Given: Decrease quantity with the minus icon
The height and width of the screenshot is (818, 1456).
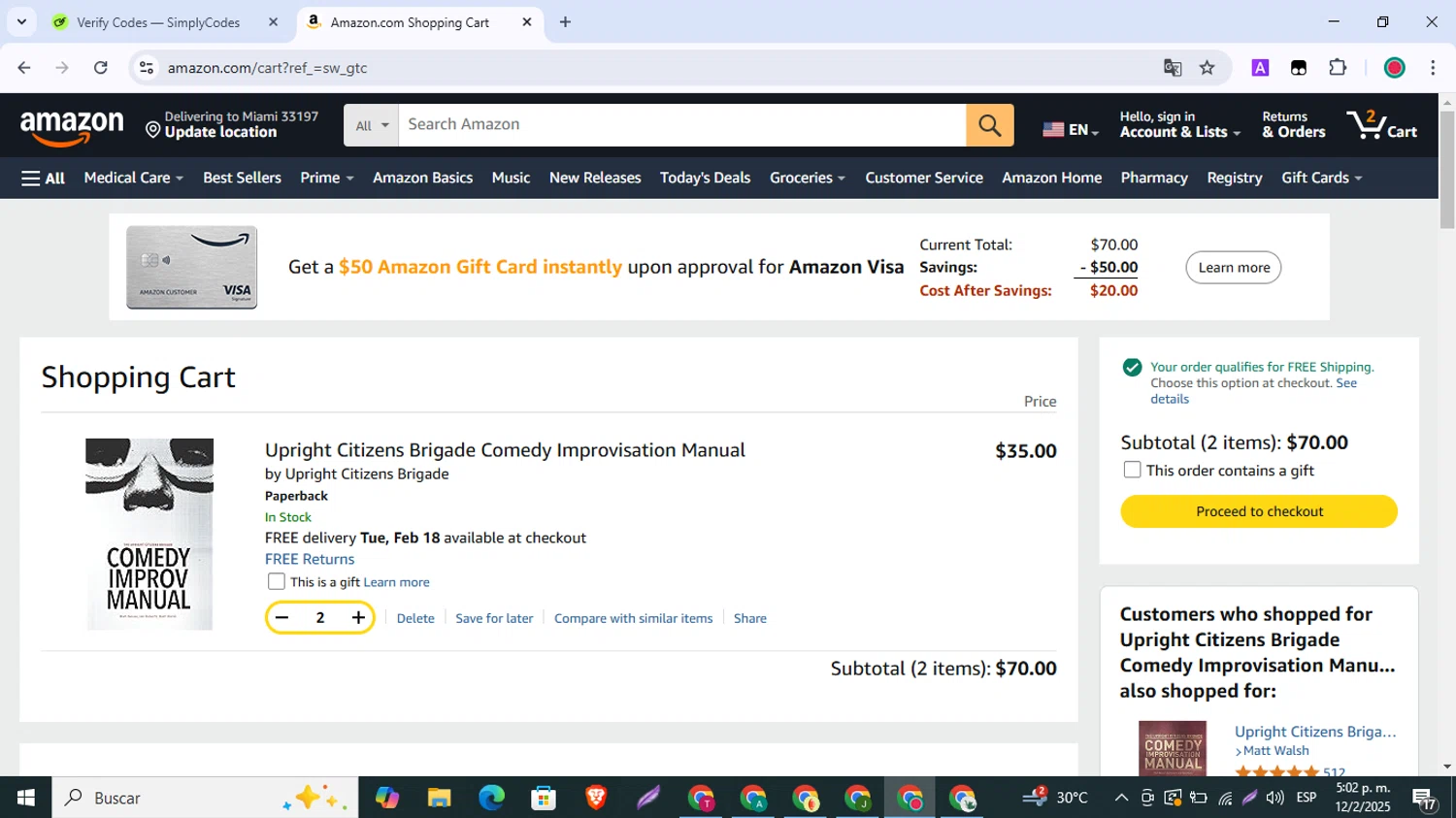Looking at the screenshot, I should click(x=281, y=618).
